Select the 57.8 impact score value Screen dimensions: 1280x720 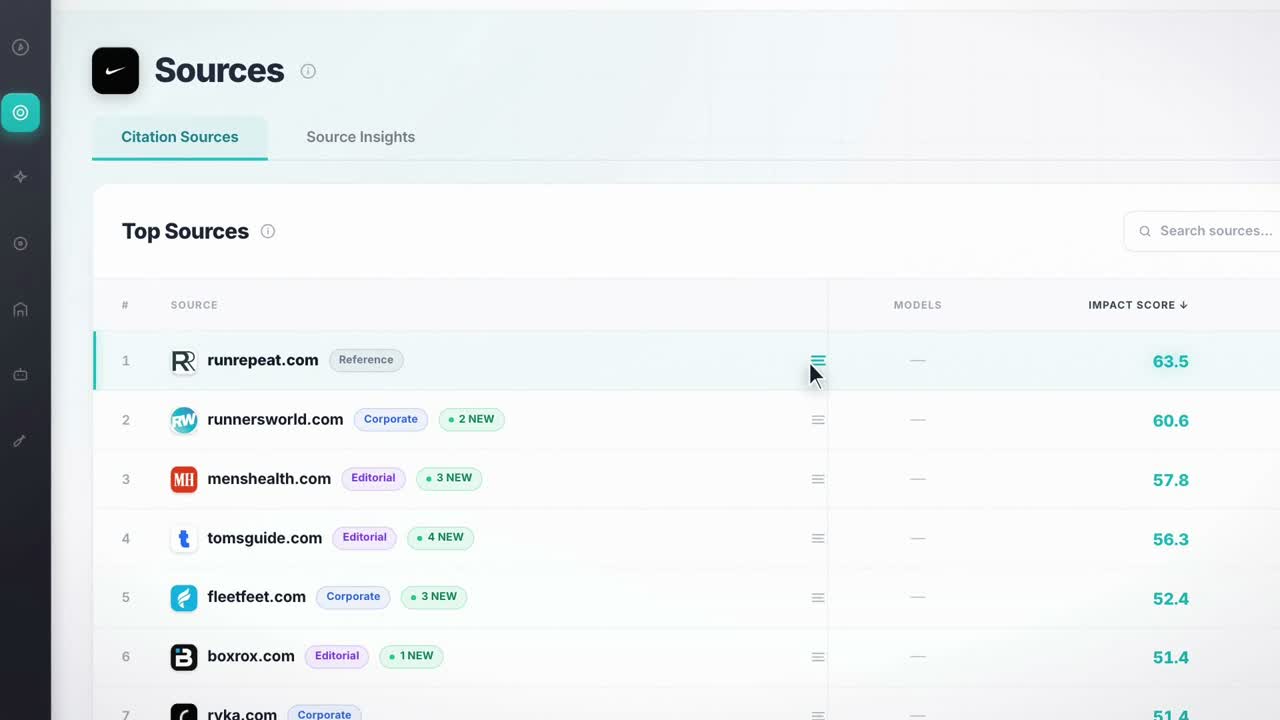click(x=1170, y=480)
